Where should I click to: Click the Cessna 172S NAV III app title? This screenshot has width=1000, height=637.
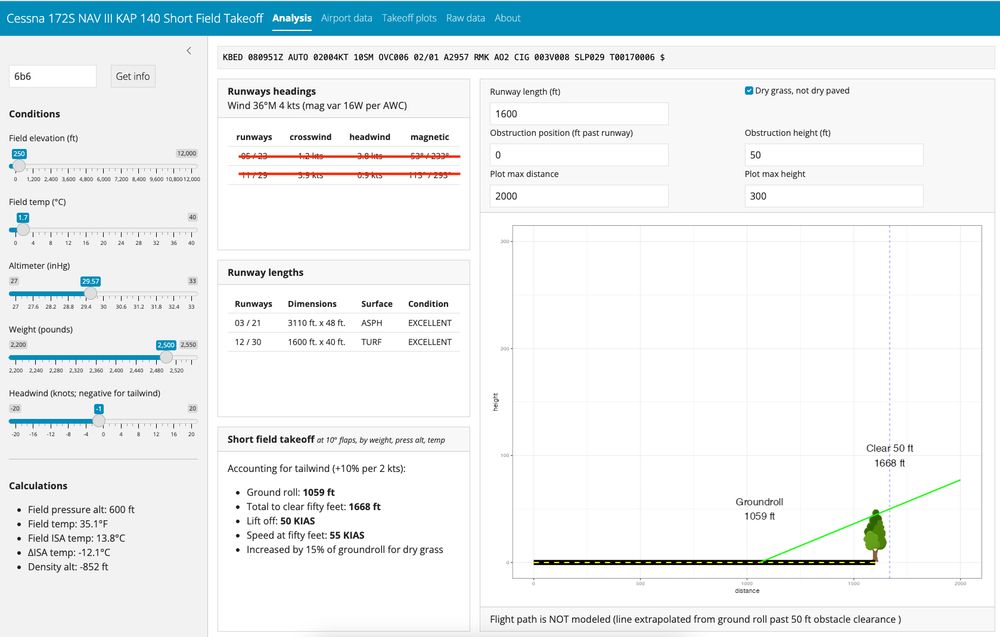pos(135,18)
